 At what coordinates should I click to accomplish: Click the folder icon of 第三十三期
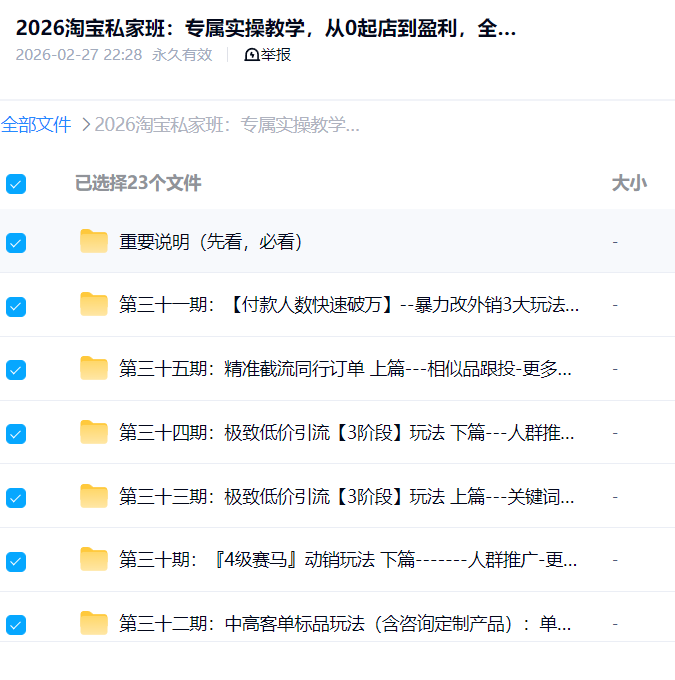point(94,496)
